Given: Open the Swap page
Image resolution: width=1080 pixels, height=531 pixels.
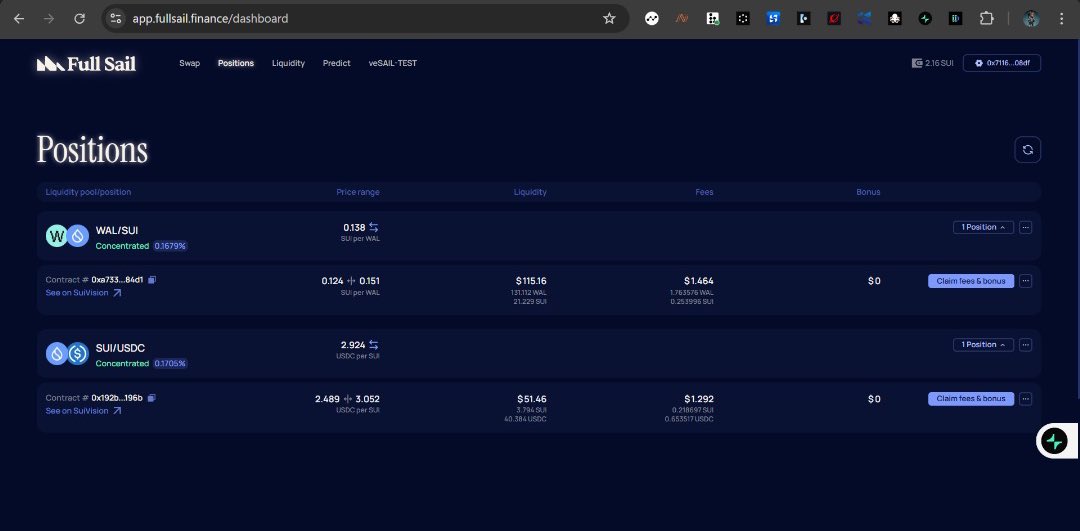Looking at the screenshot, I should click(x=189, y=63).
